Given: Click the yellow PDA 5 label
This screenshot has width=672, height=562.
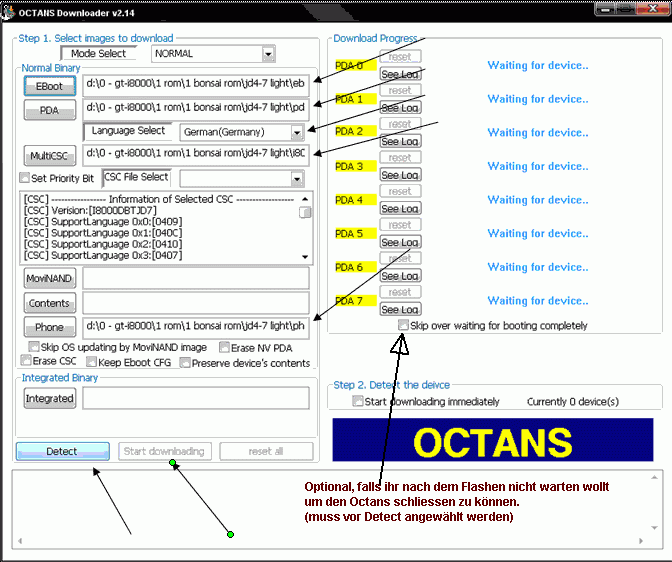Looking at the screenshot, I should [x=356, y=234].
